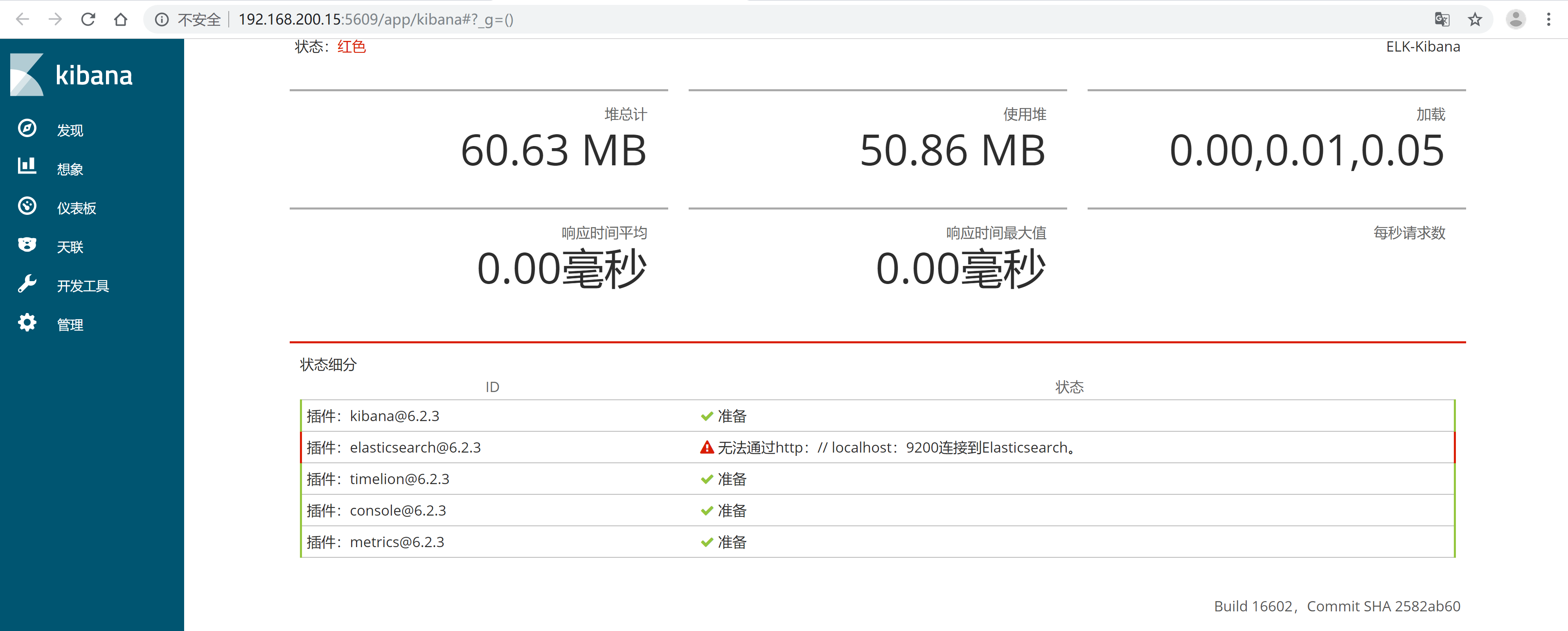The height and width of the screenshot is (631, 1568).
Task: Open the Chrome profile avatar
Action: 1515,20
